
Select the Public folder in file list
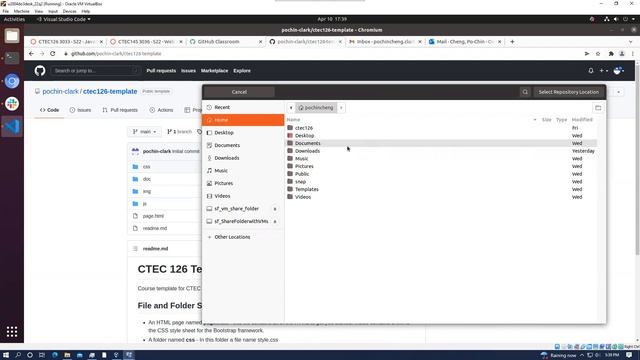tap(441, 174)
